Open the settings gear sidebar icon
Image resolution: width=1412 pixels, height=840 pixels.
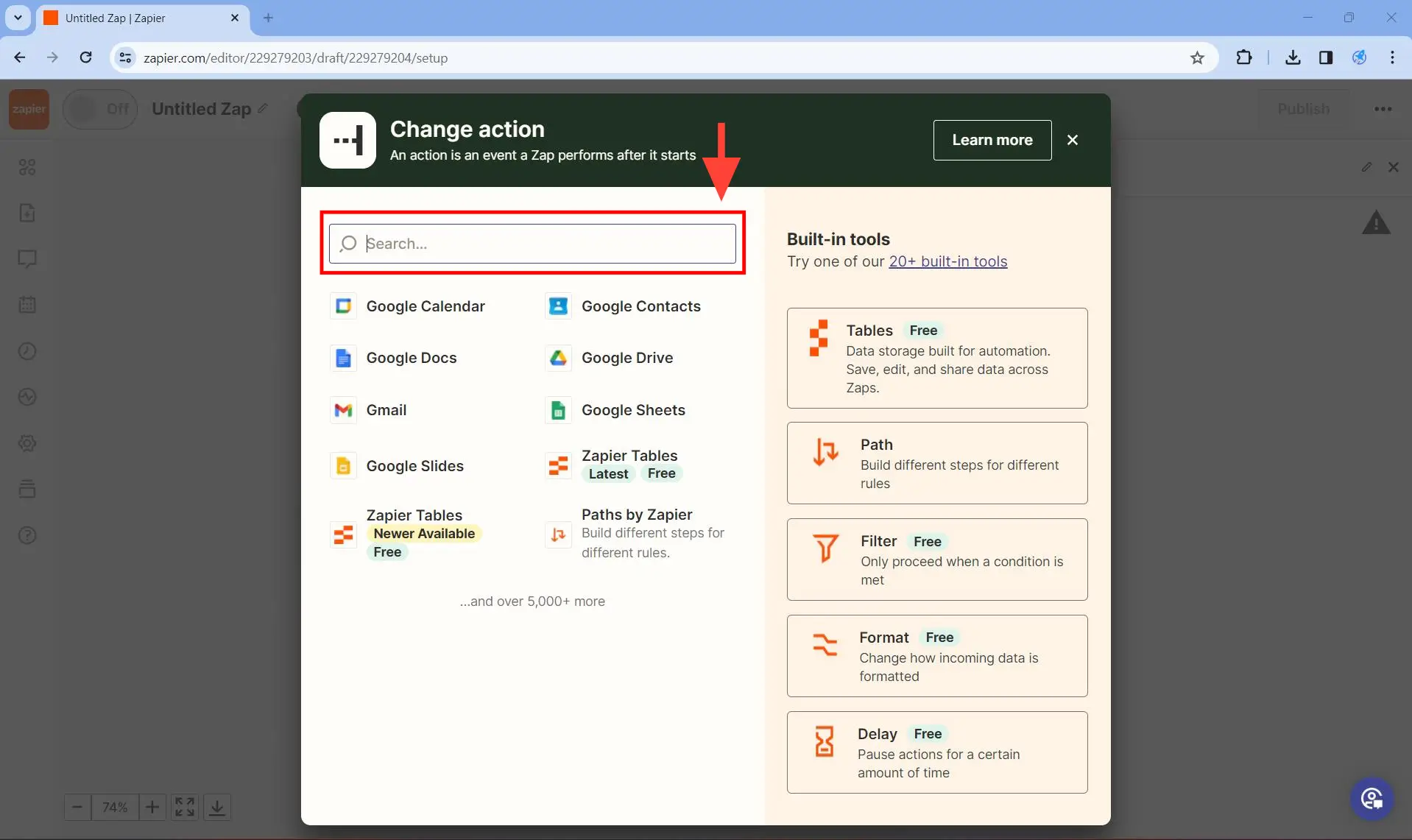[27, 443]
